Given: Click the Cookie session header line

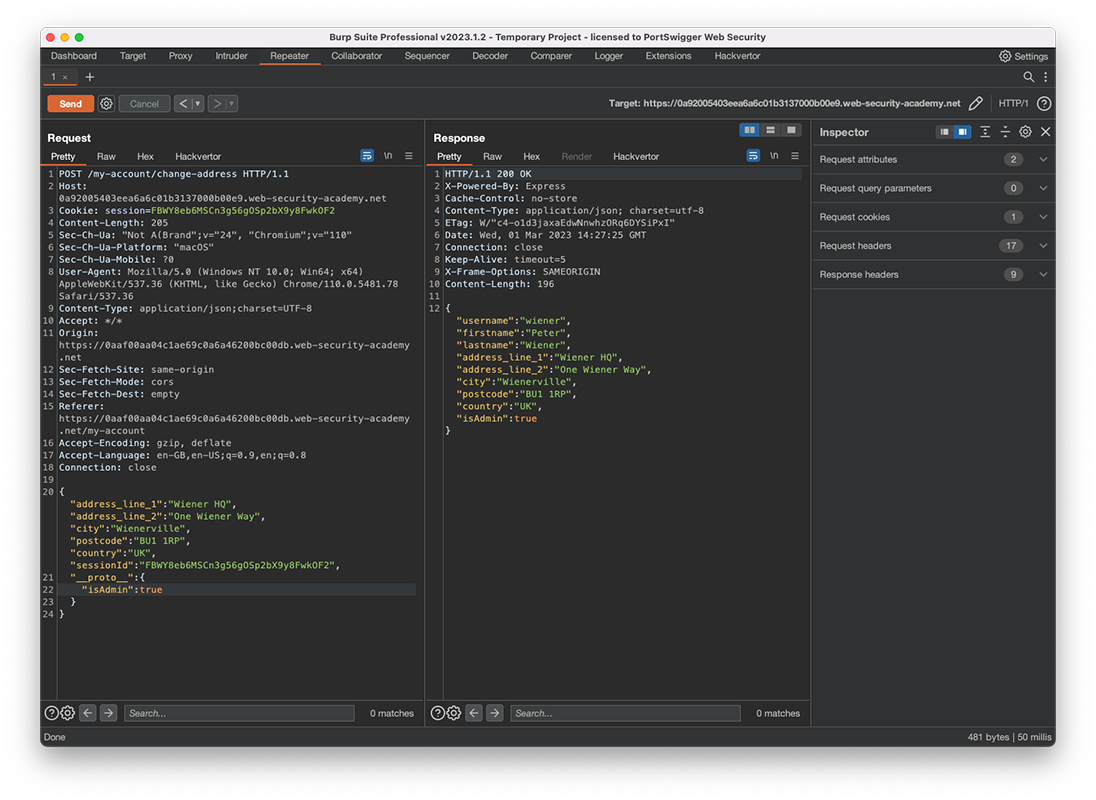Looking at the screenshot, I should coord(196,210).
